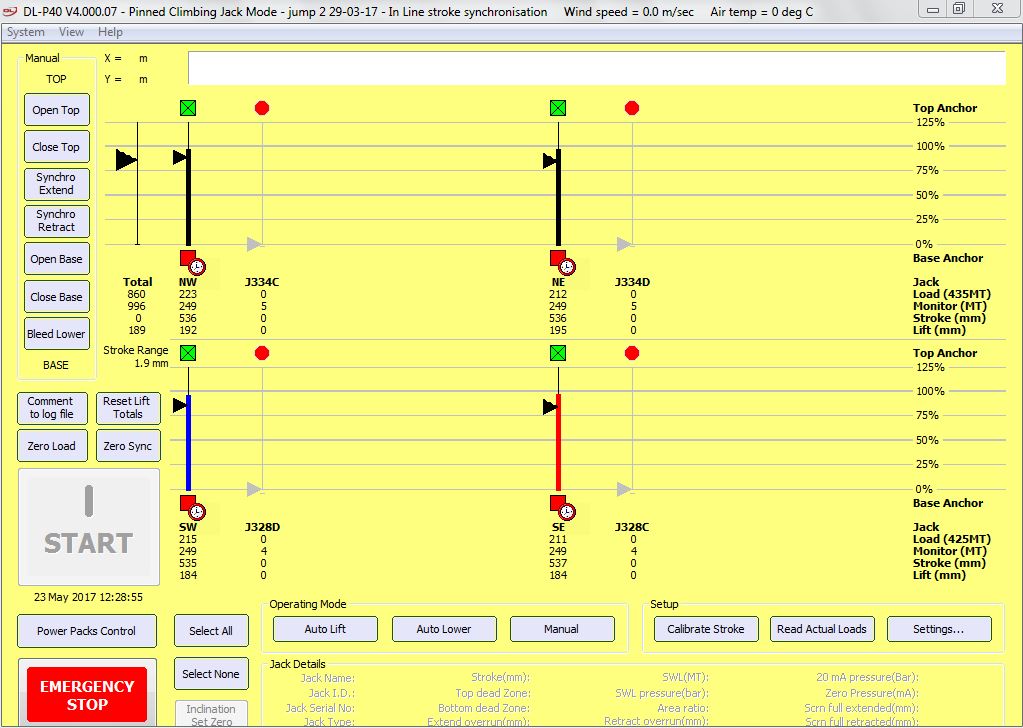Click the red status circle above the SE jack
This screenshot has width=1023, height=728.
[x=631, y=353]
